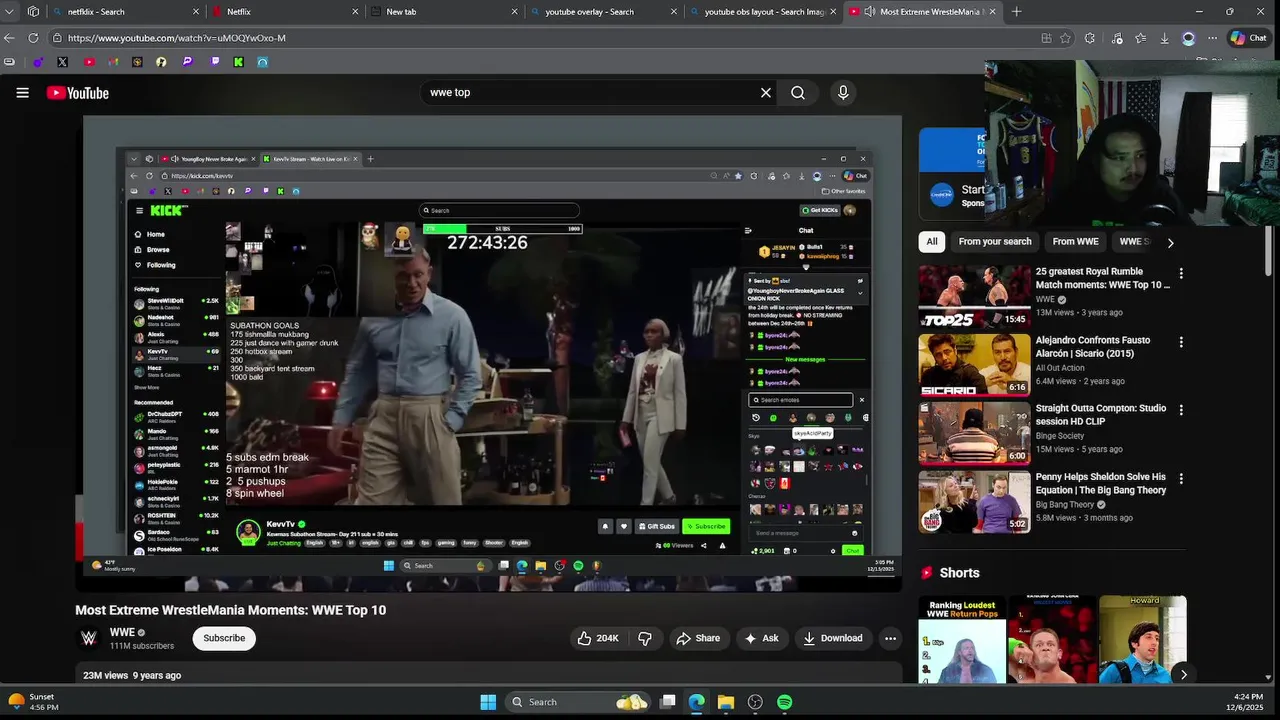
Task: Mute the playing tab via speaker icon
Action: point(870,12)
